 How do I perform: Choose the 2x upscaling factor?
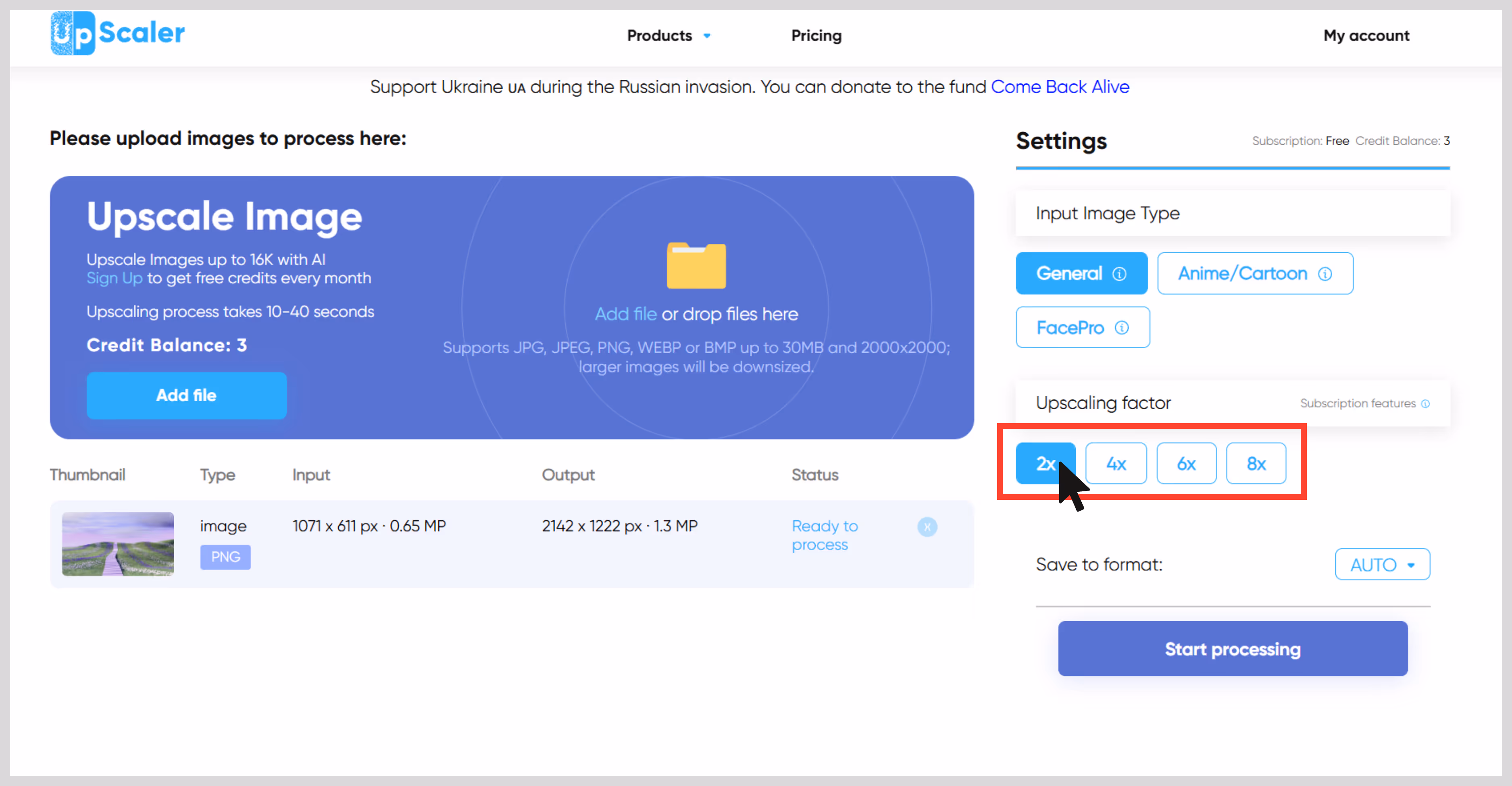click(1045, 464)
